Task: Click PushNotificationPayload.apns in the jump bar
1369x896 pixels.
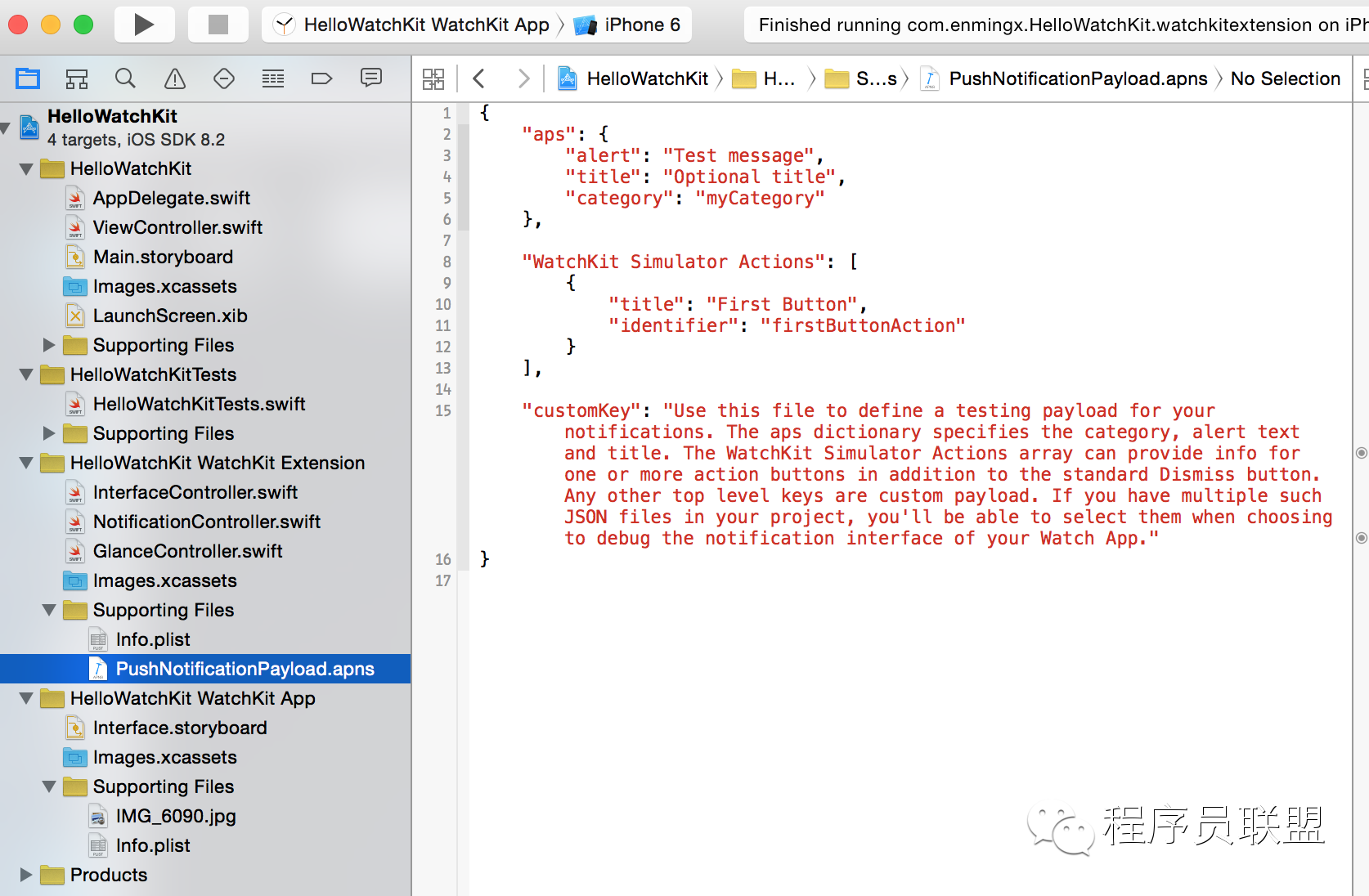Action: click(1065, 78)
